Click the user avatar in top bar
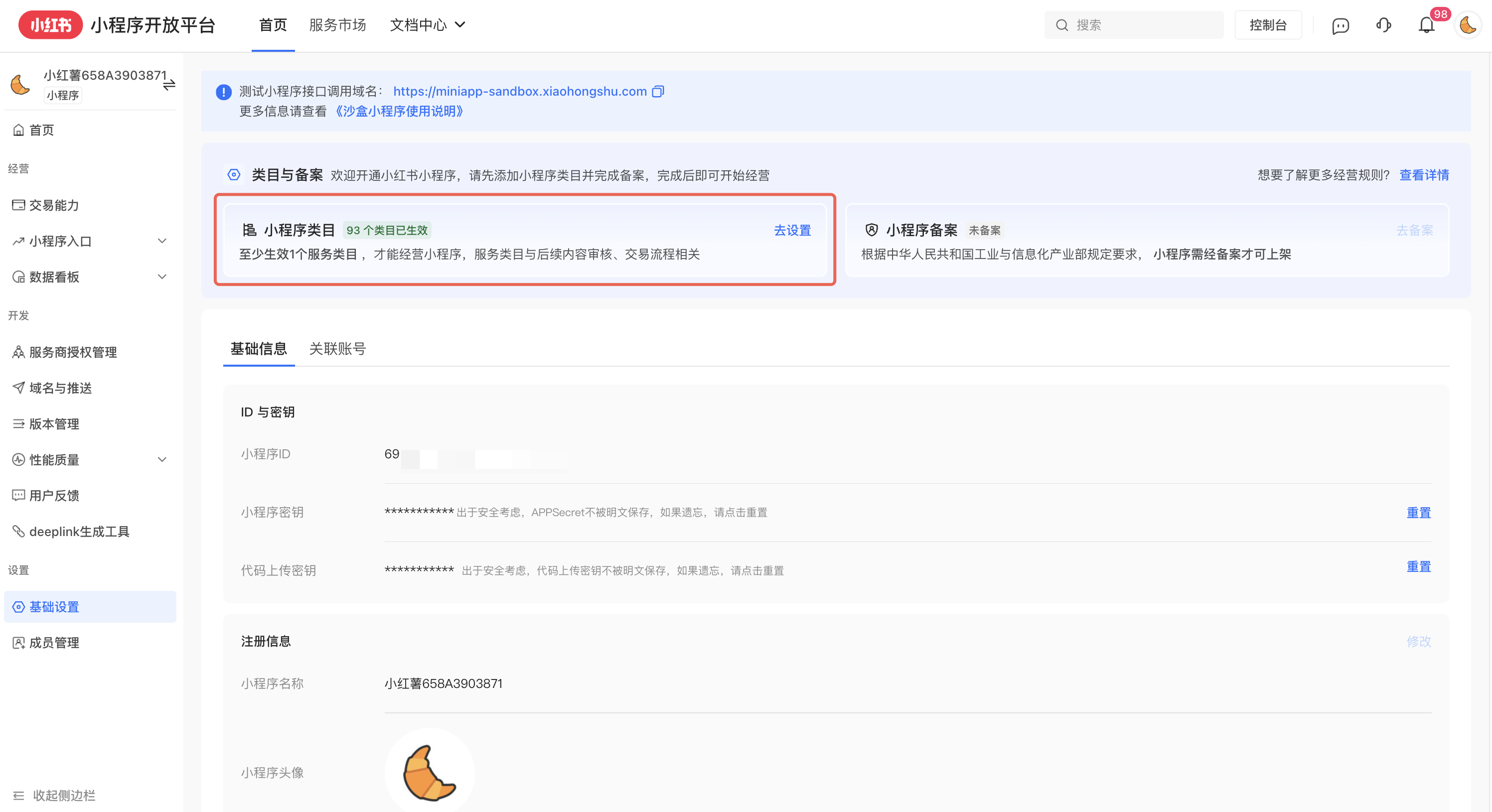This screenshot has width=1492, height=812. tap(1468, 25)
